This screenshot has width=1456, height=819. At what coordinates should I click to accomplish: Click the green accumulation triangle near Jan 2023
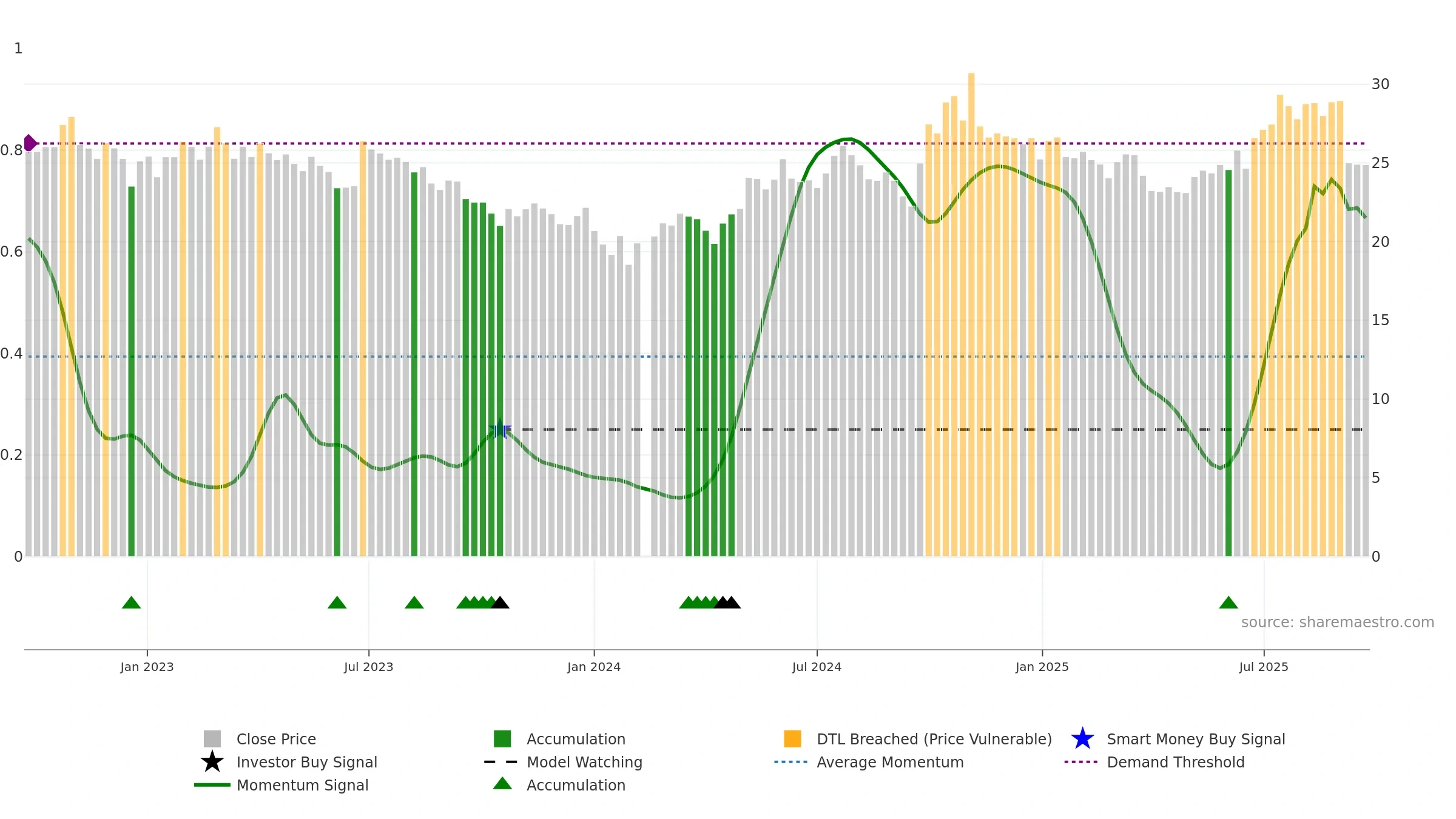tap(131, 602)
